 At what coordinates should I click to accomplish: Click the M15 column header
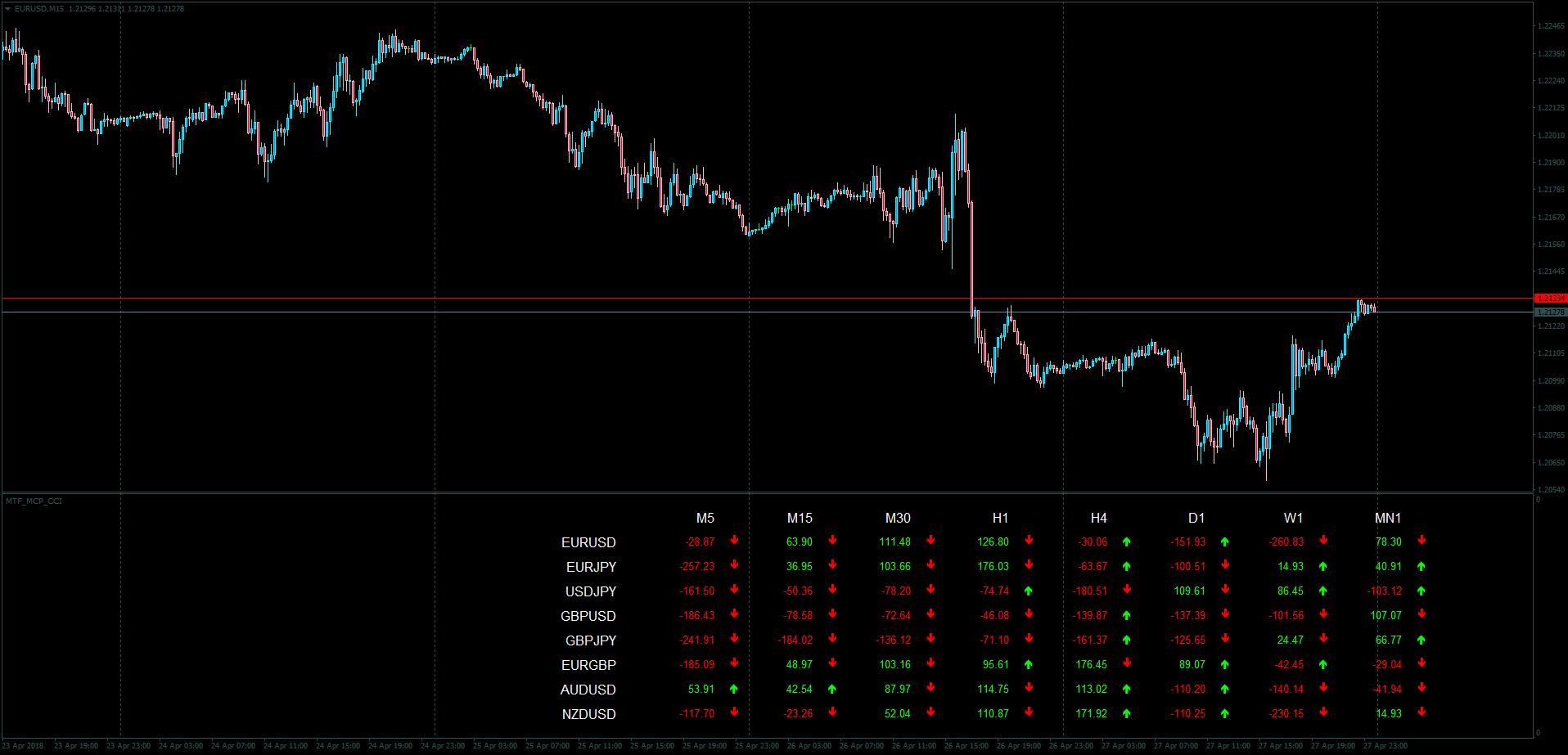800,518
